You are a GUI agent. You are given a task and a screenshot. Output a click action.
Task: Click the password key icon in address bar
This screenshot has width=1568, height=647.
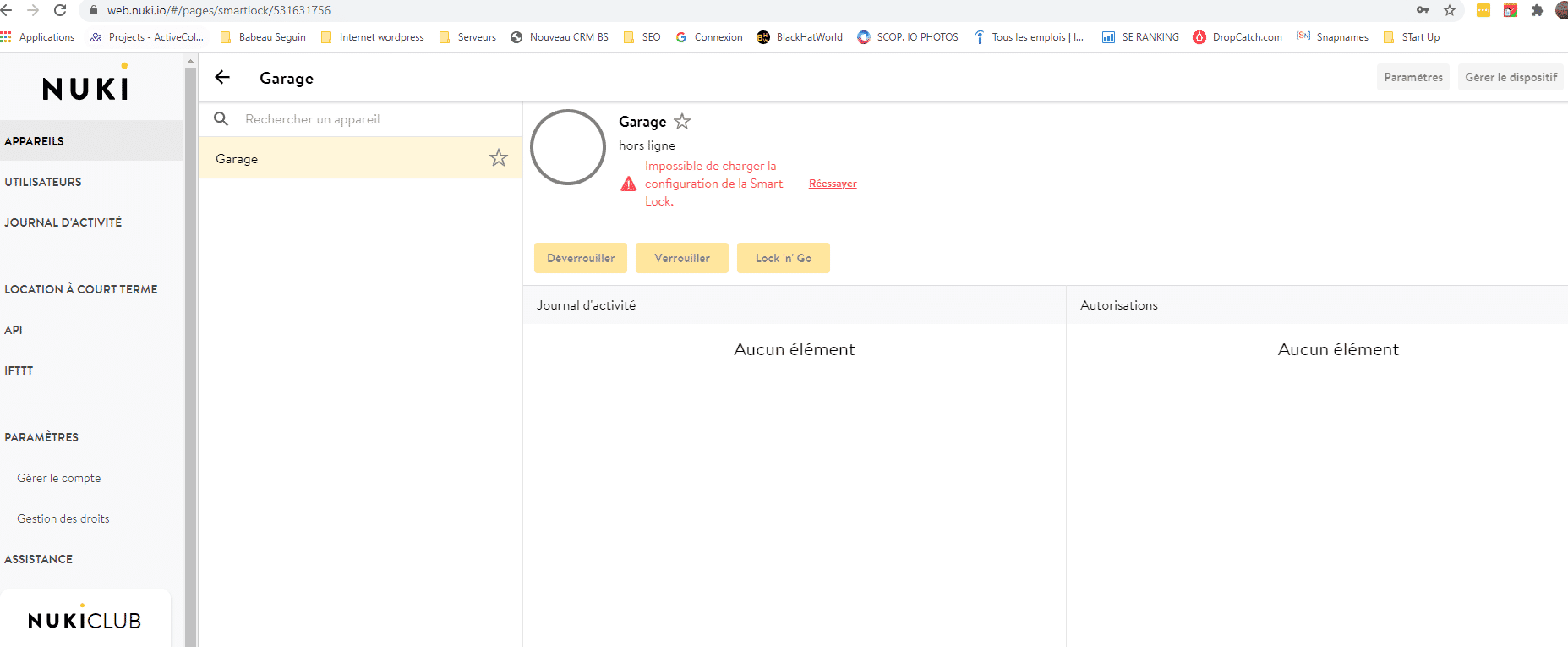(x=1423, y=10)
